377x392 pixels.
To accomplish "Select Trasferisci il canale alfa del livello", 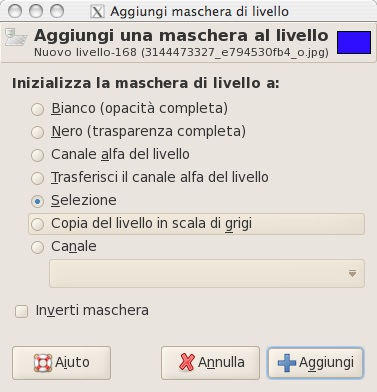I will coord(150,178).
